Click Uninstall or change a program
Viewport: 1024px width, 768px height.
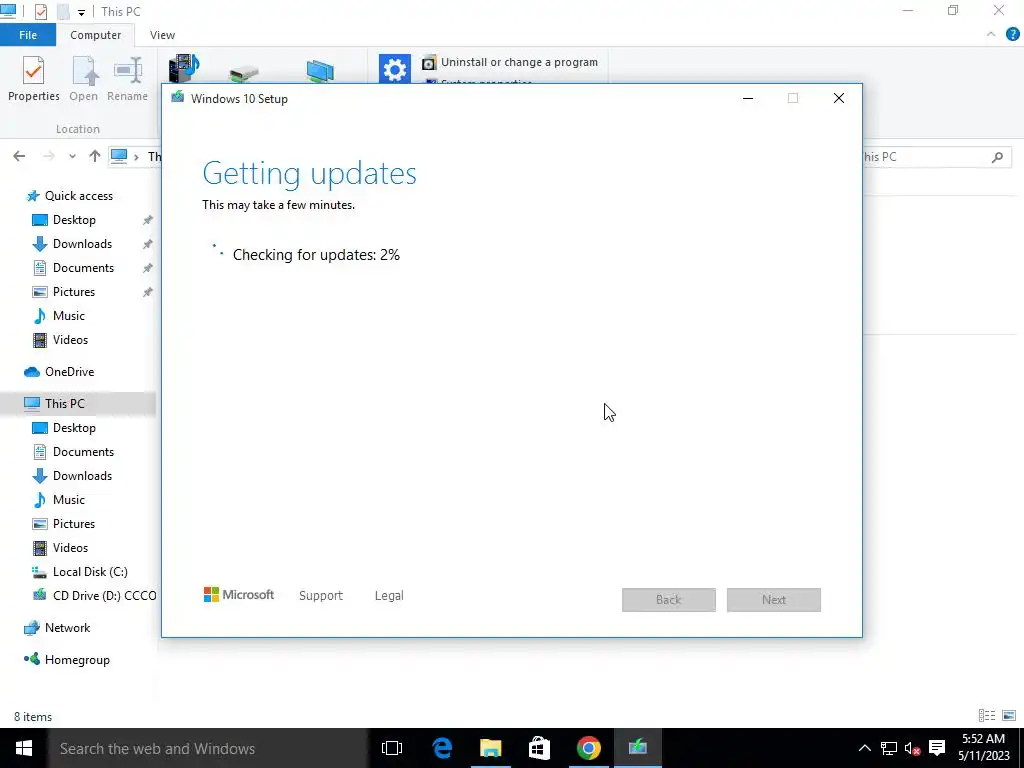510,62
